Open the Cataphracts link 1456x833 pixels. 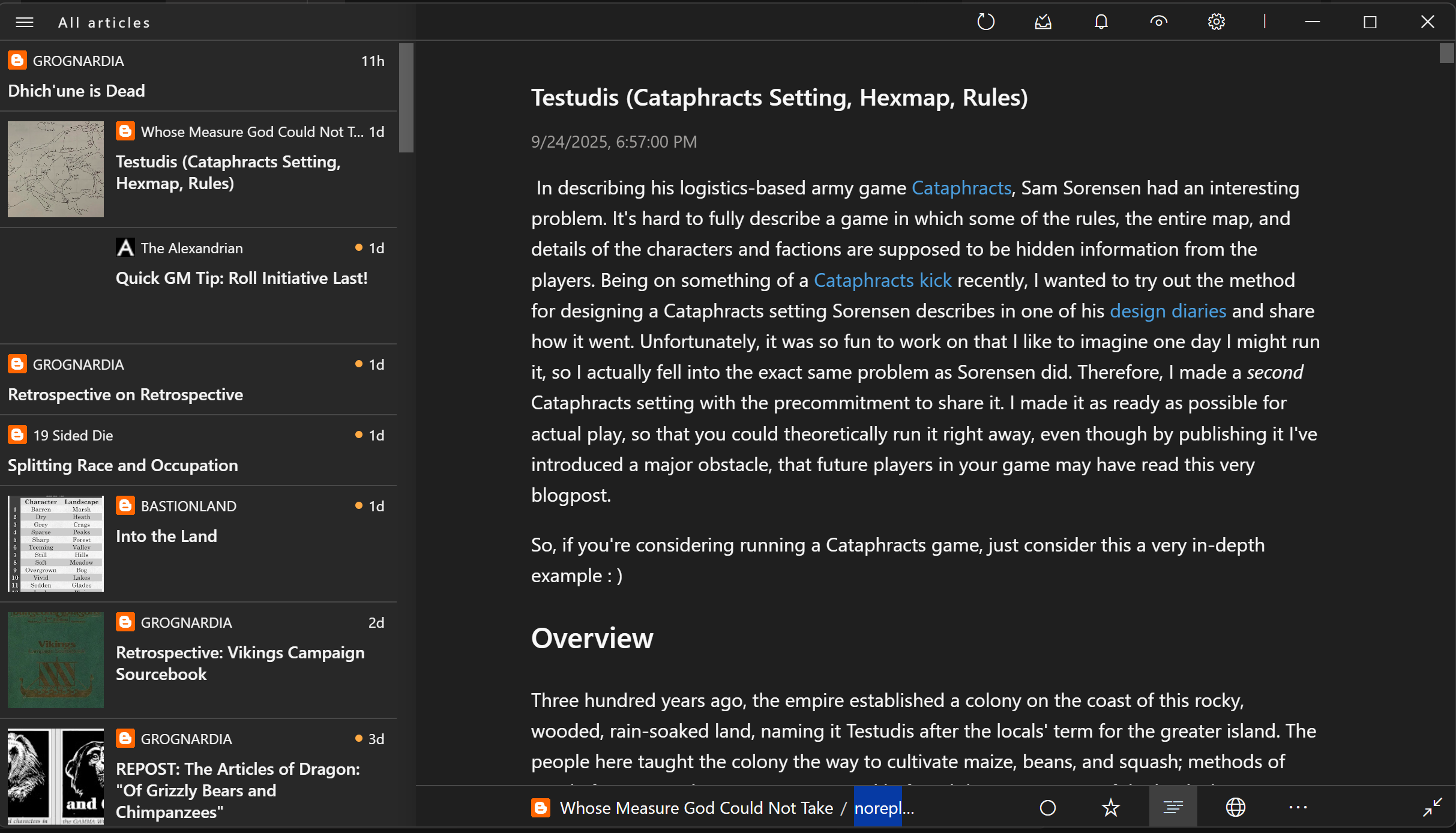click(x=961, y=188)
